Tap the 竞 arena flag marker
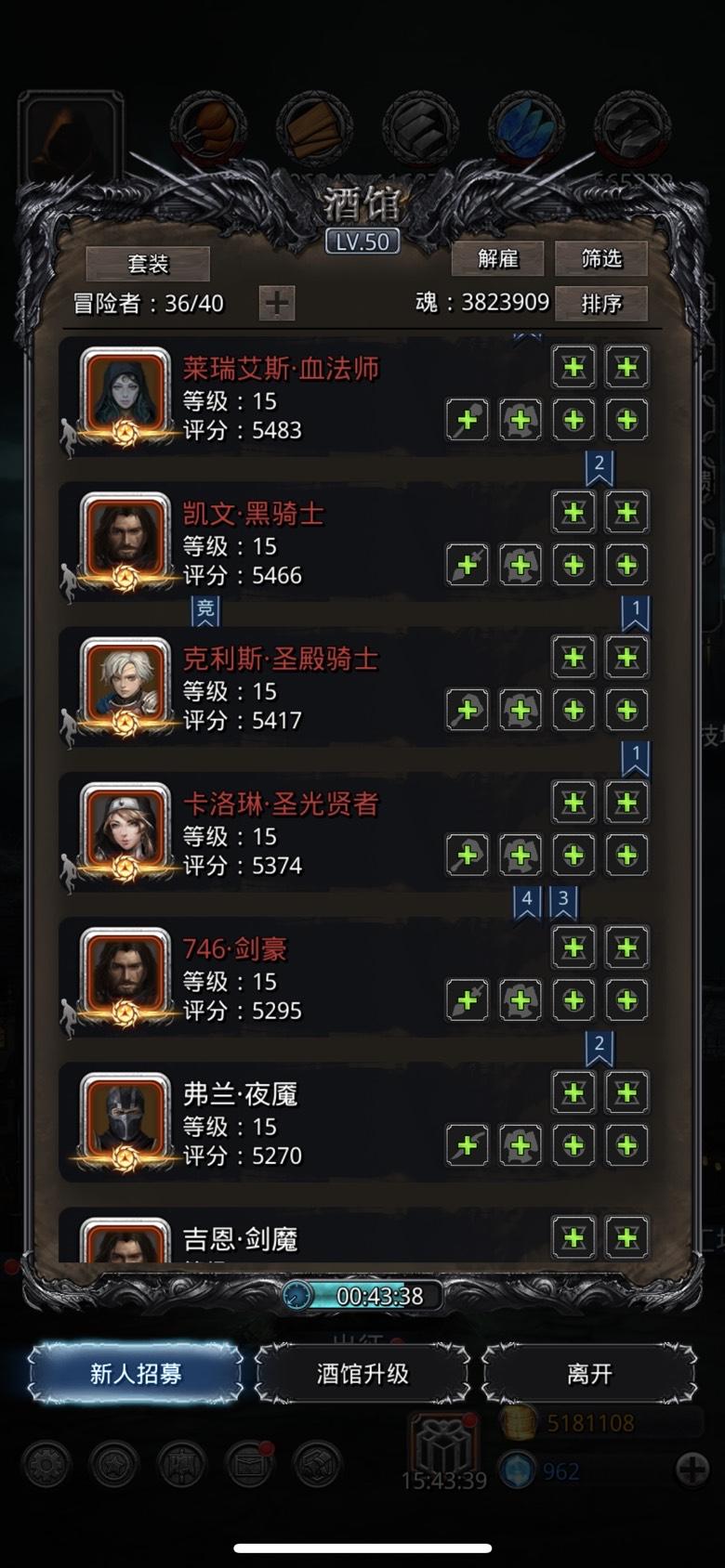The height and width of the screenshot is (1568, 725). click(x=204, y=610)
